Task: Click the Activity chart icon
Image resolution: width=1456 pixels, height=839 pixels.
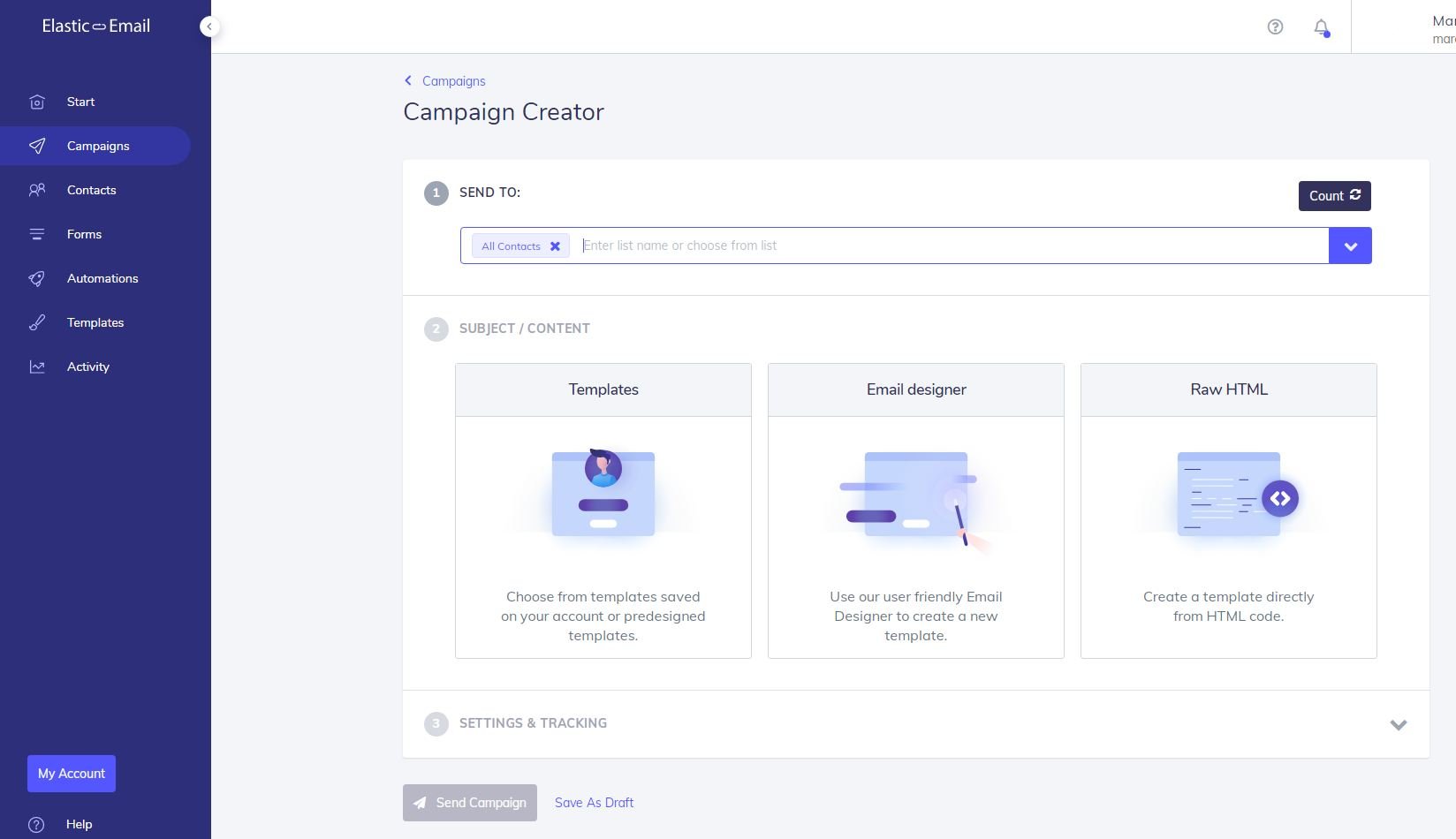Action: click(x=37, y=367)
